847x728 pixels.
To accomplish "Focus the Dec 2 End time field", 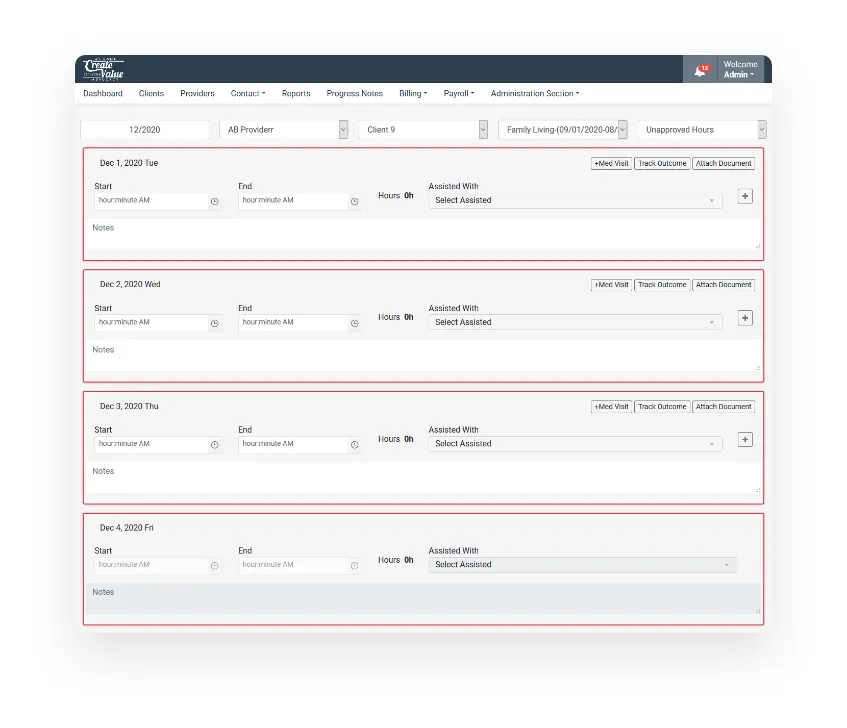I will [292, 322].
